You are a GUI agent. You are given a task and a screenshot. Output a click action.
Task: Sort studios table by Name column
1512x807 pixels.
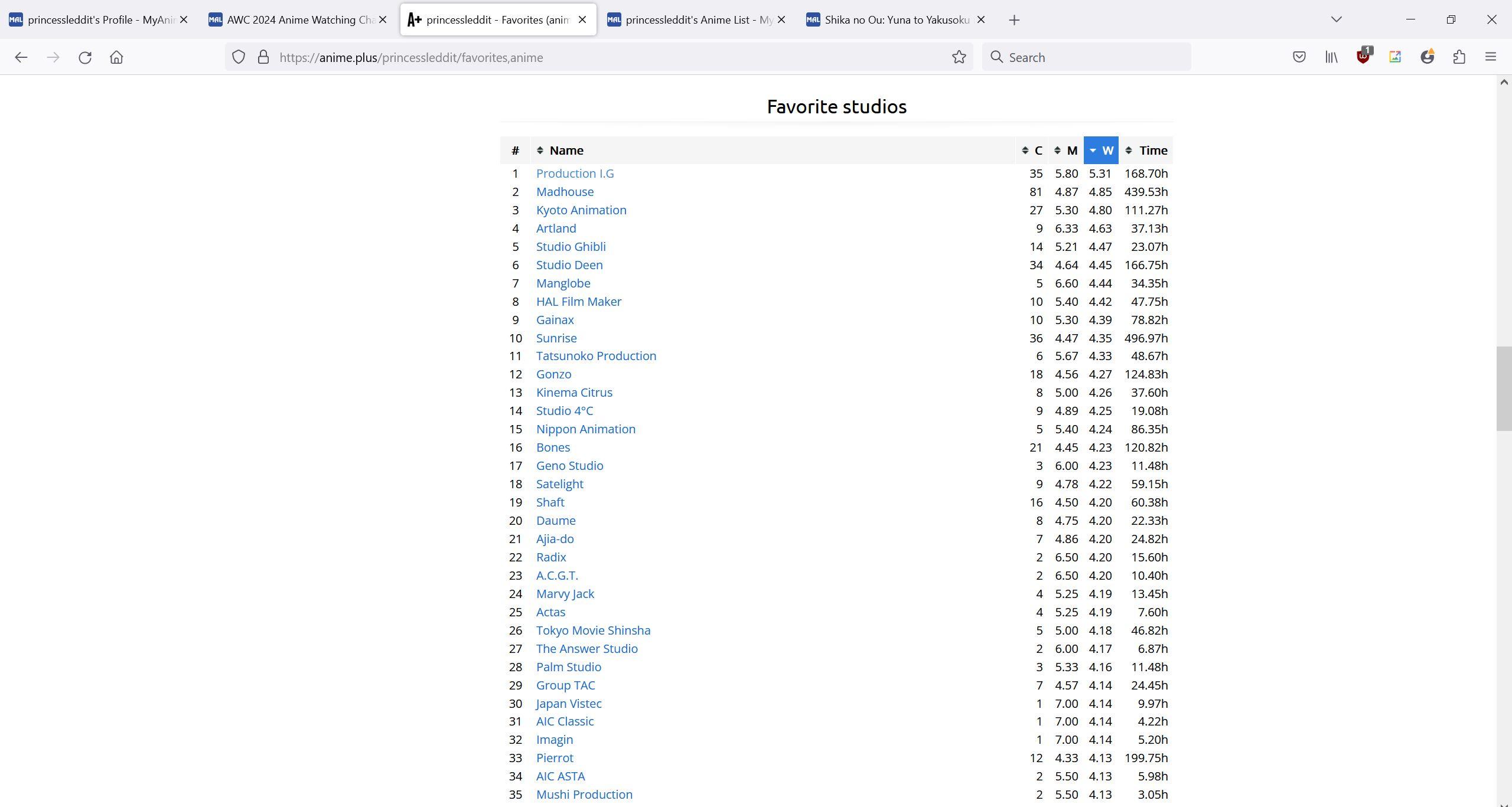point(565,151)
